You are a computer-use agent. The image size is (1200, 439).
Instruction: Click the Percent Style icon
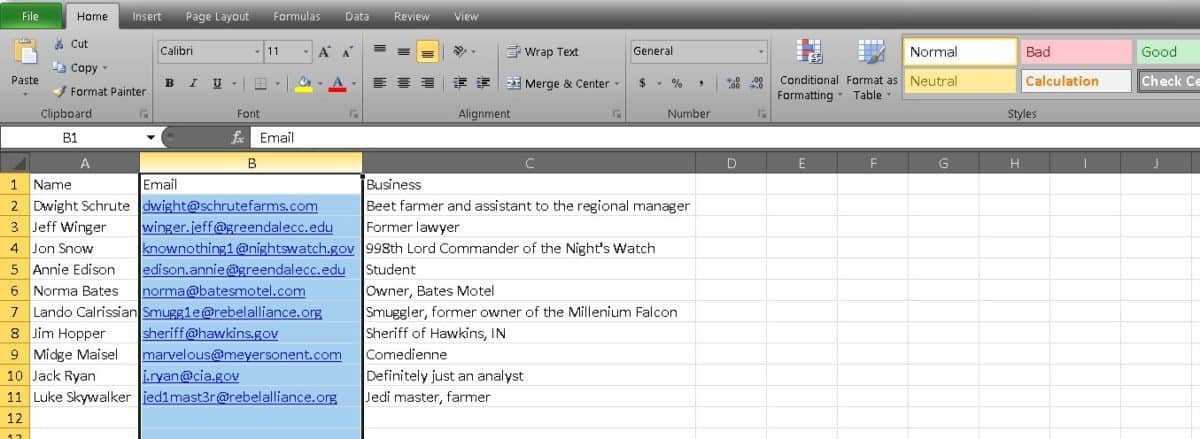click(x=677, y=83)
